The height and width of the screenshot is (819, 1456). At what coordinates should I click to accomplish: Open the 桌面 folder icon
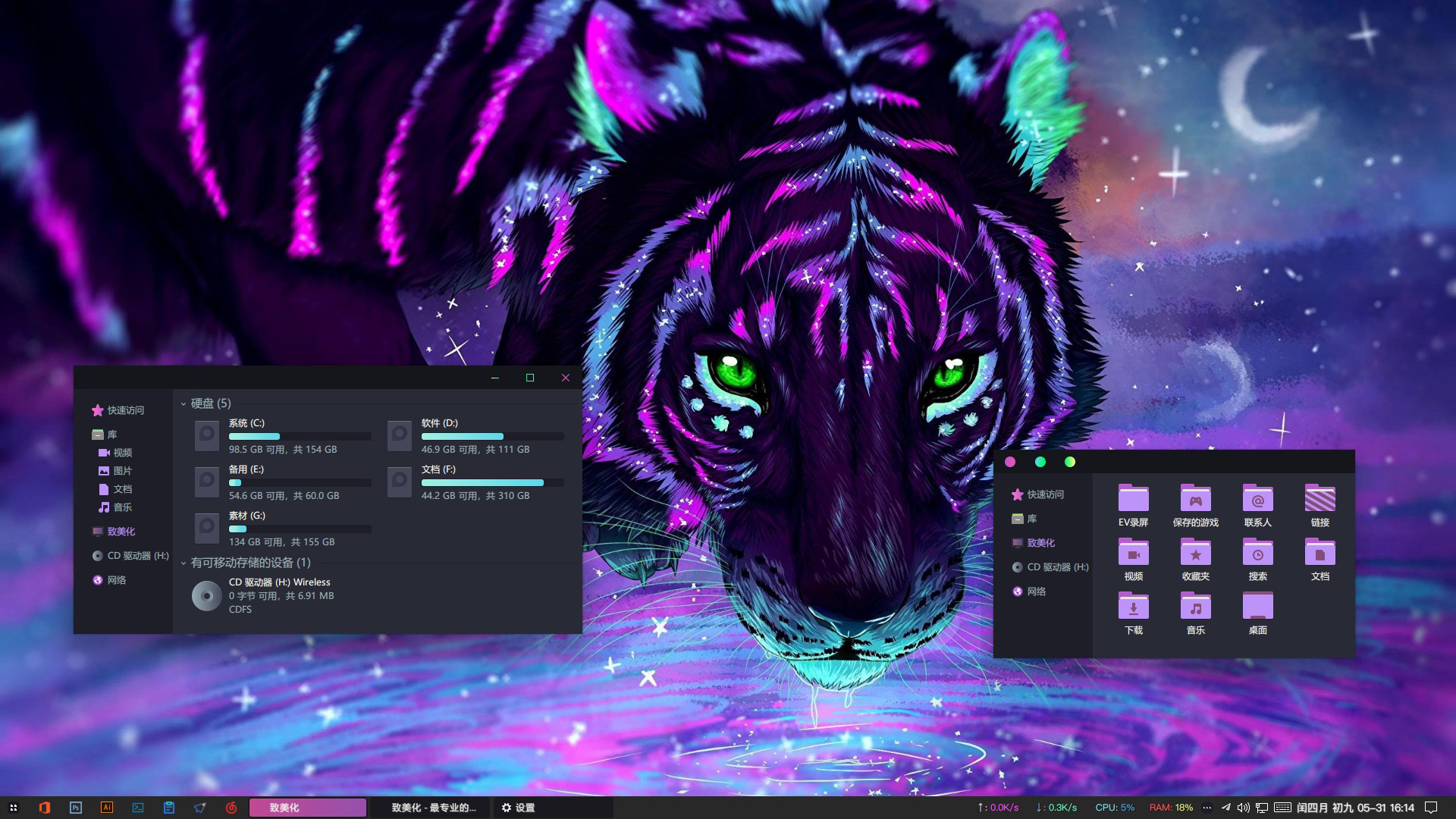(x=1257, y=606)
